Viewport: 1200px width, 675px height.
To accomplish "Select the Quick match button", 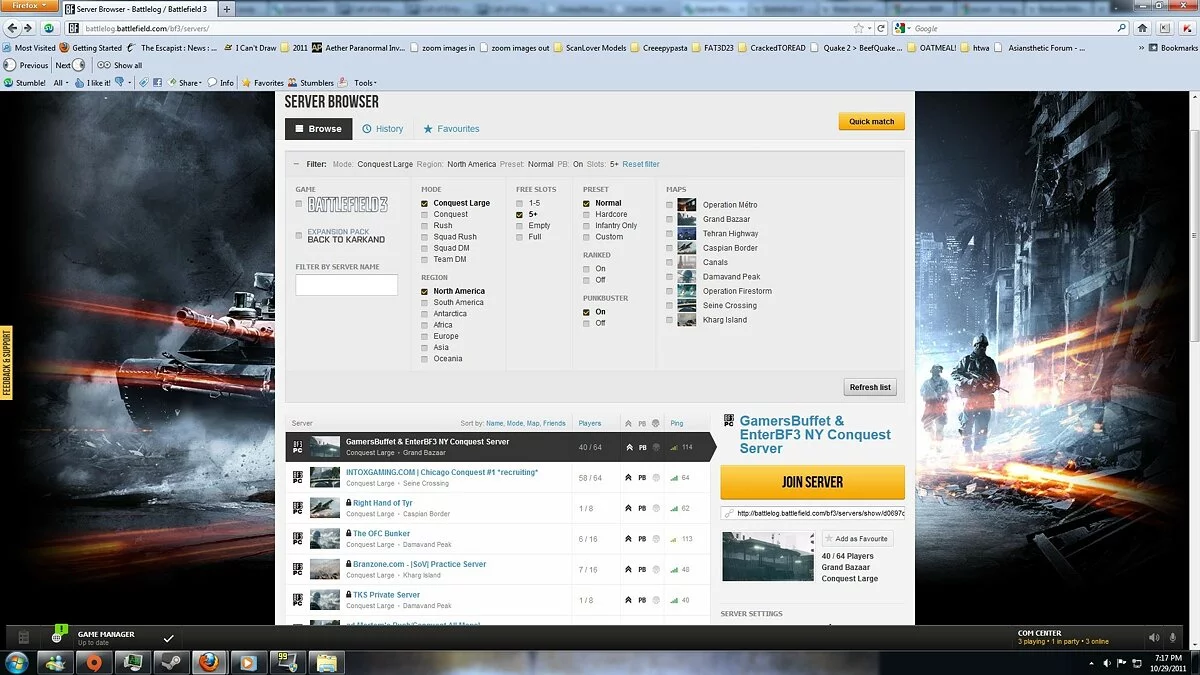I will 870,121.
